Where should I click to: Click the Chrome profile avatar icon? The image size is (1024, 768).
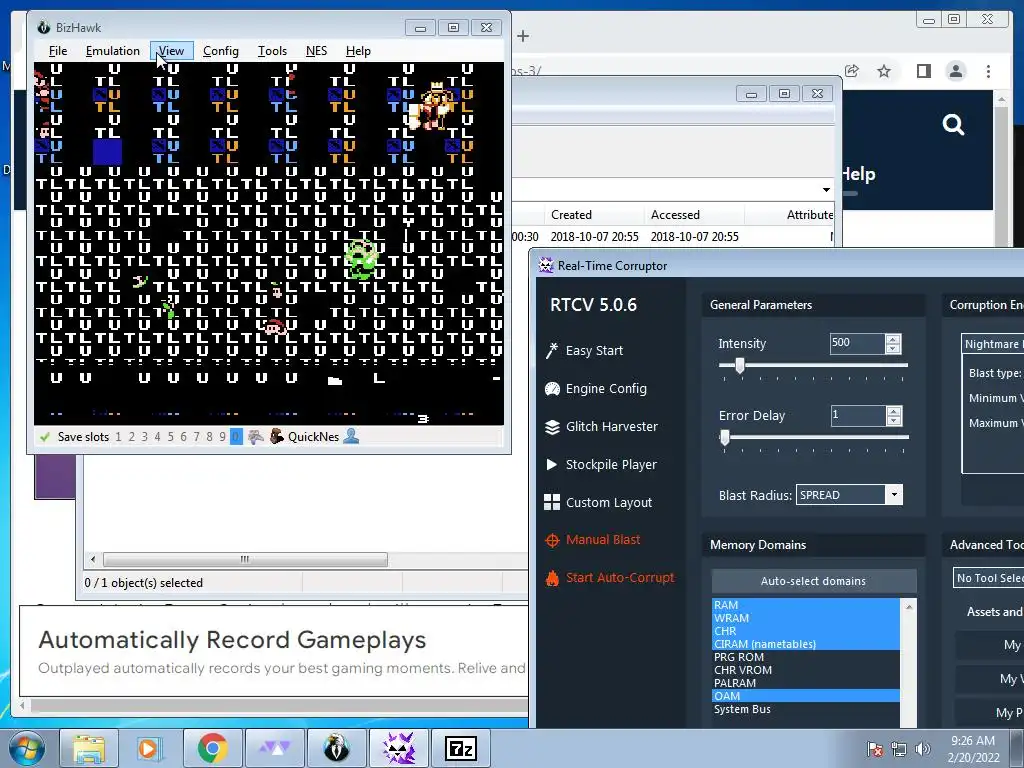955,71
